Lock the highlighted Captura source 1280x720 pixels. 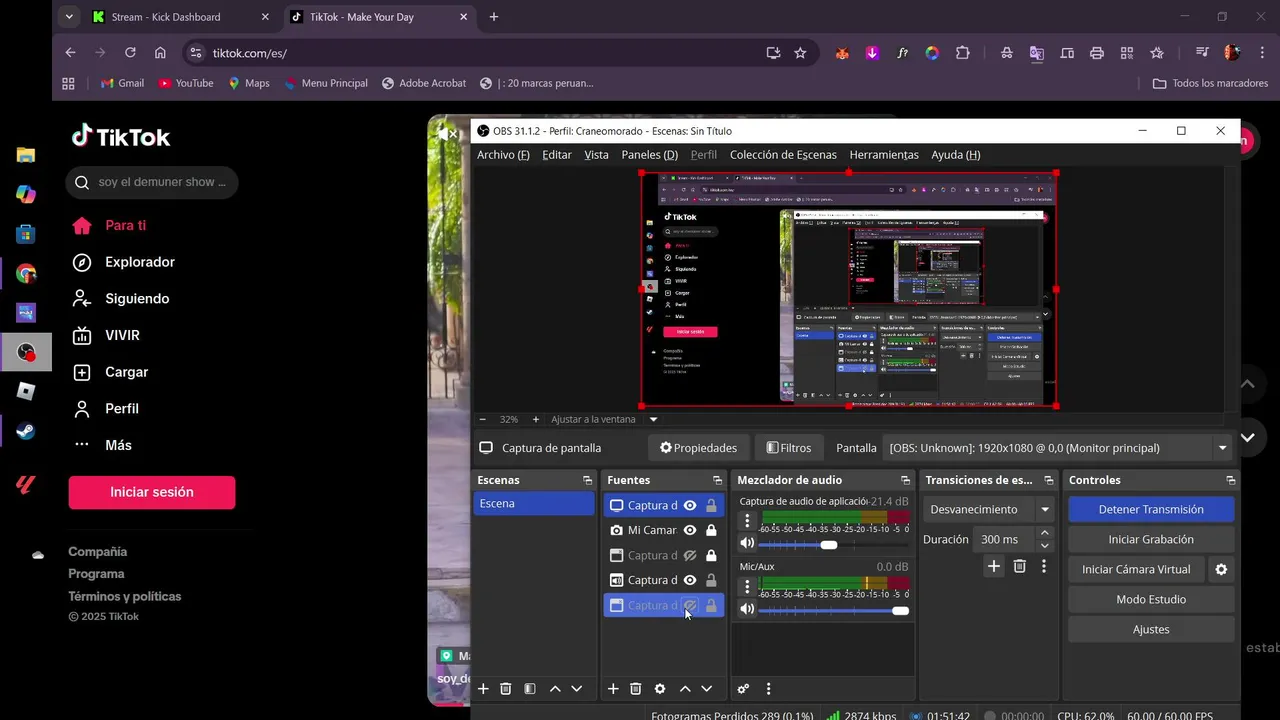click(x=711, y=605)
